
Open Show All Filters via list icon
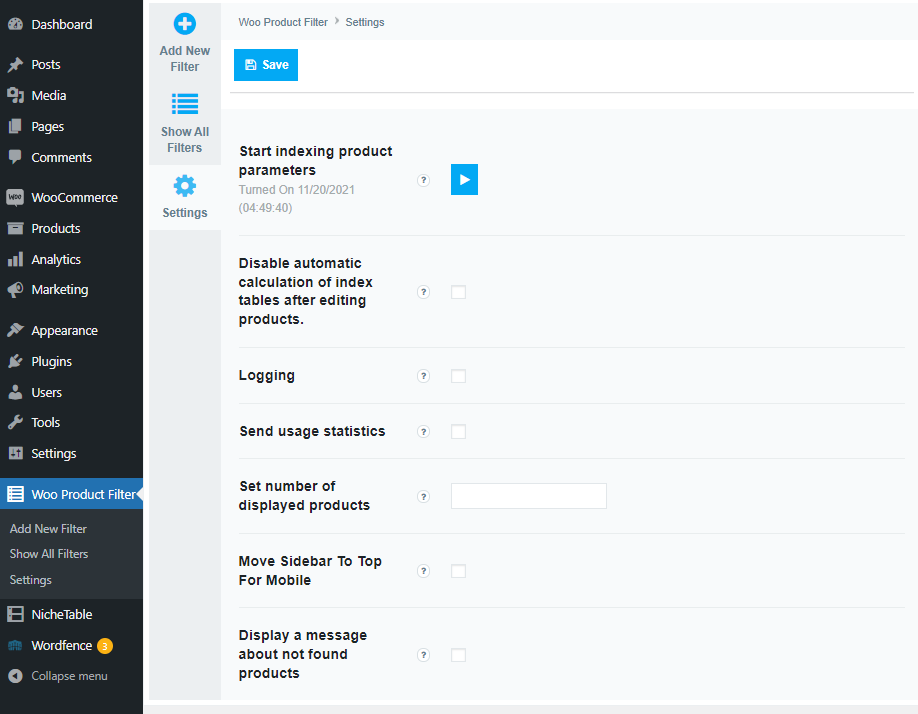pyautogui.click(x=184, y=104)
